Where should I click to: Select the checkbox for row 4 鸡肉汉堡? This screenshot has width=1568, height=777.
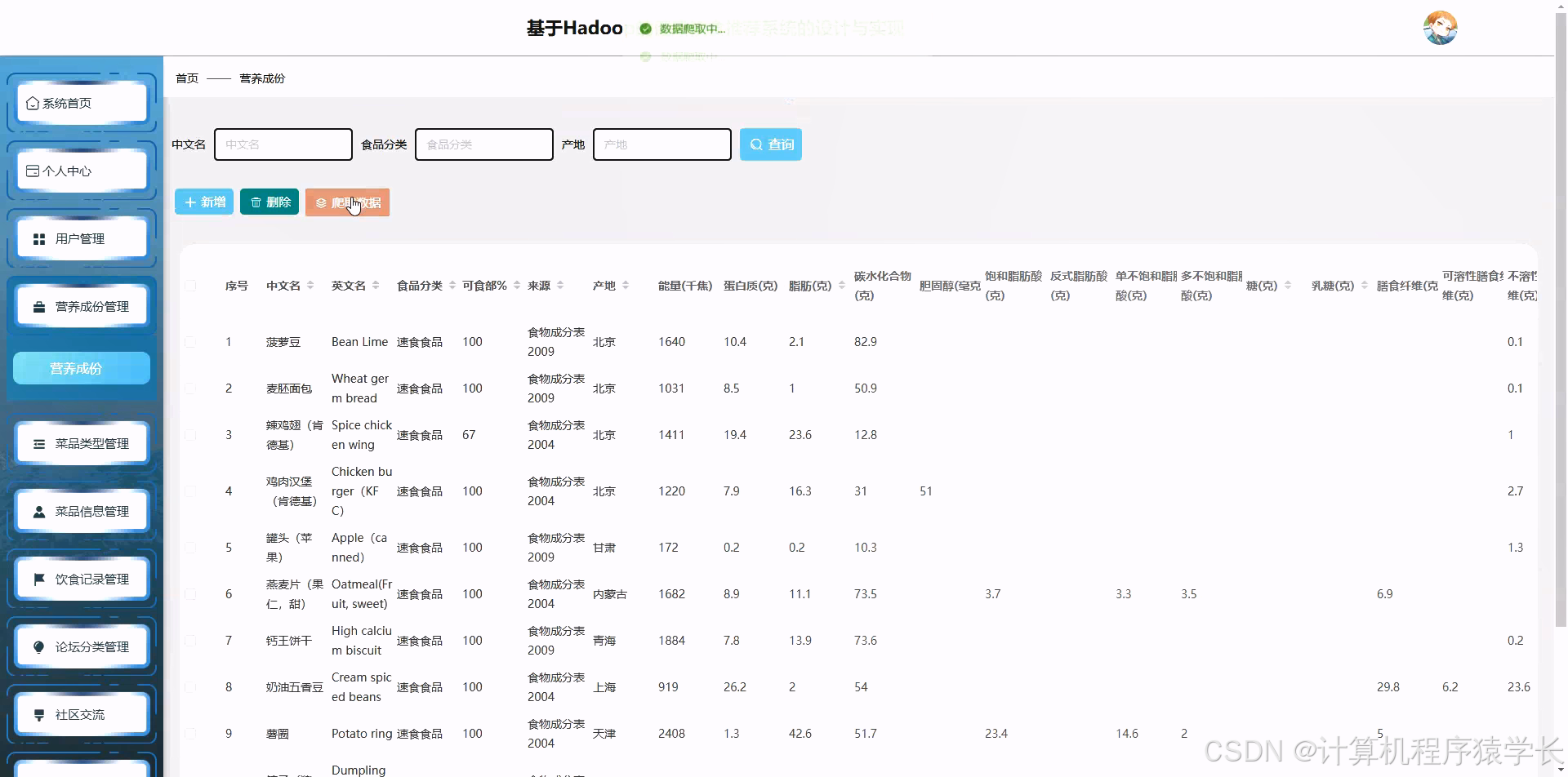[190, 491]
